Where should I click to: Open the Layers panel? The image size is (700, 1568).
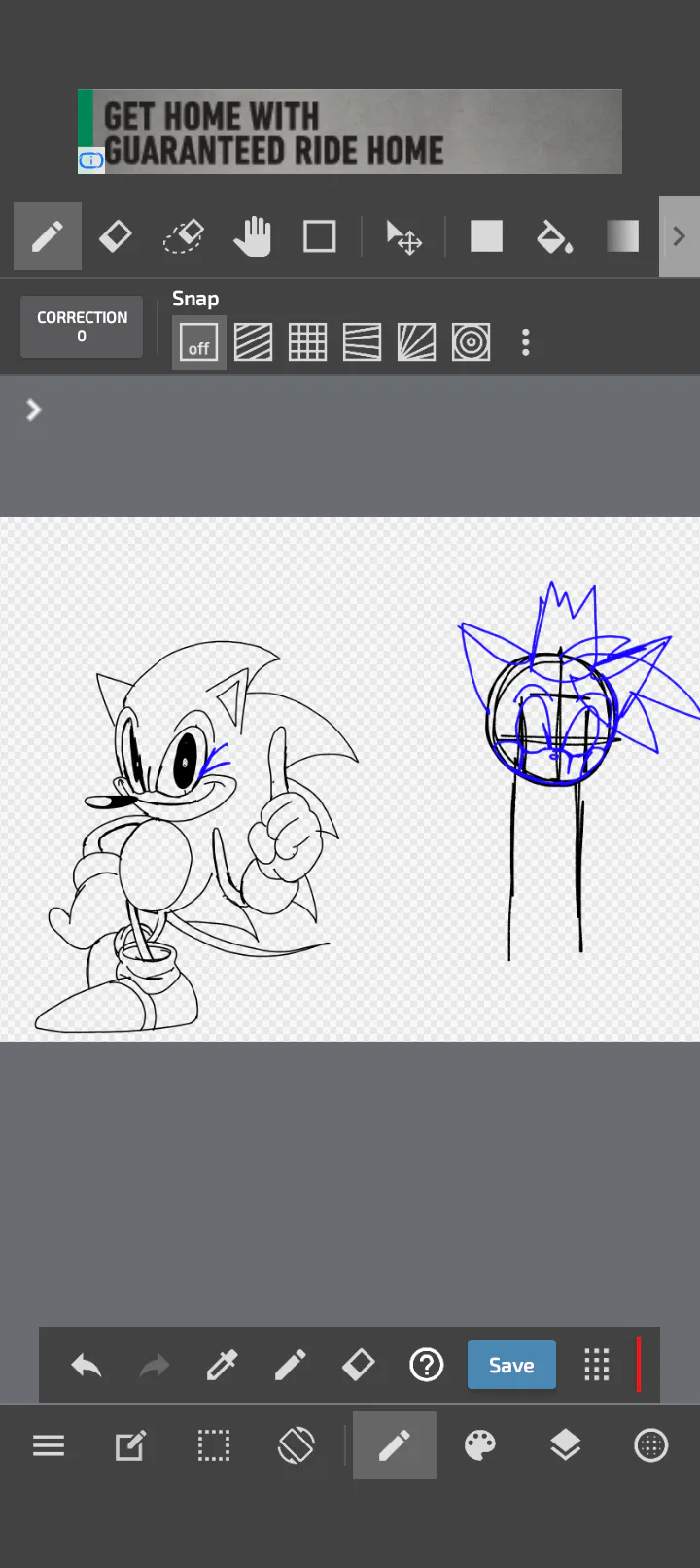click(565, 1446)
